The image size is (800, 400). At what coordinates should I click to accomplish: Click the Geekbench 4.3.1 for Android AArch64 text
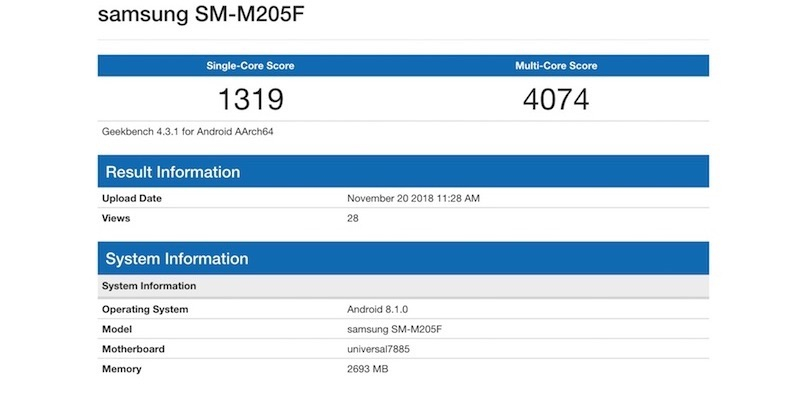pyautogui.click(x=188, y=132)
